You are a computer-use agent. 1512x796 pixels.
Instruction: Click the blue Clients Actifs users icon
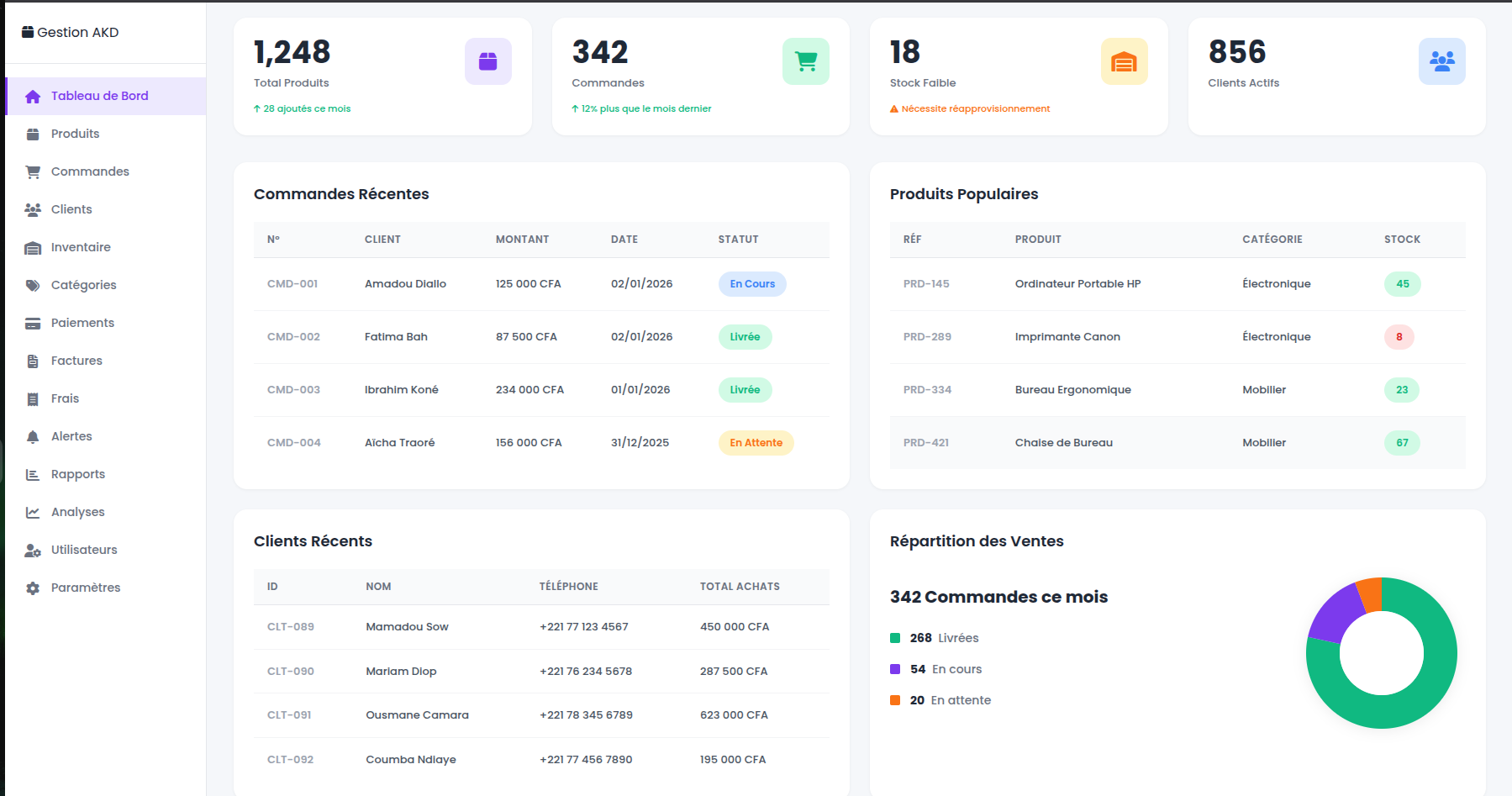point(1441,61)
